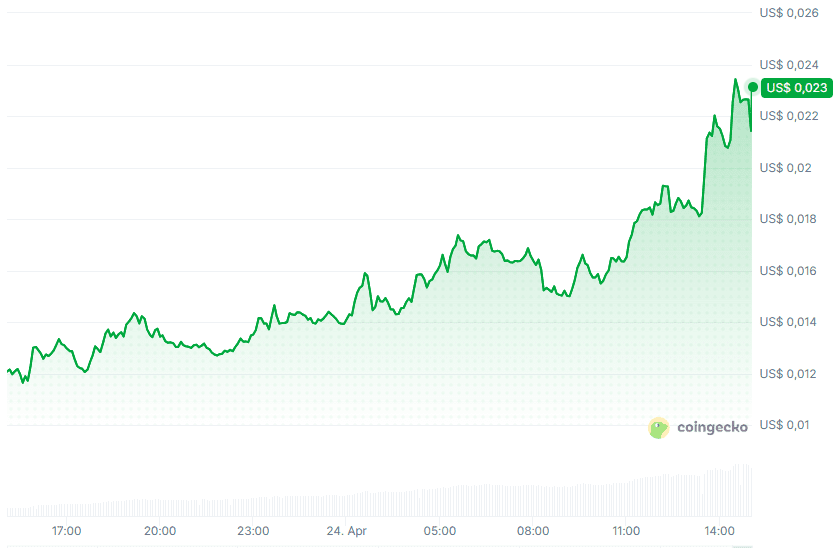Select the 23:00 time axis label
Screen dimensions: 835x548
253,531
